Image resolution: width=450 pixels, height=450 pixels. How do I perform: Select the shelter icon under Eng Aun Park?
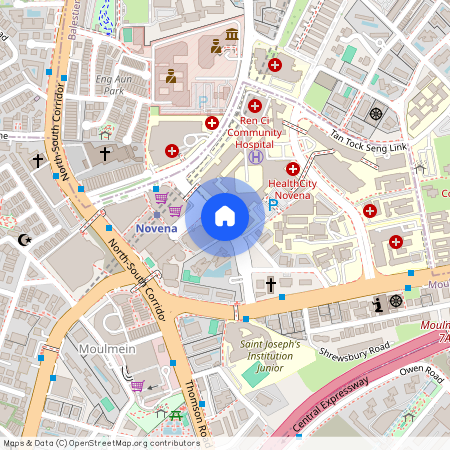coord(105,135)
